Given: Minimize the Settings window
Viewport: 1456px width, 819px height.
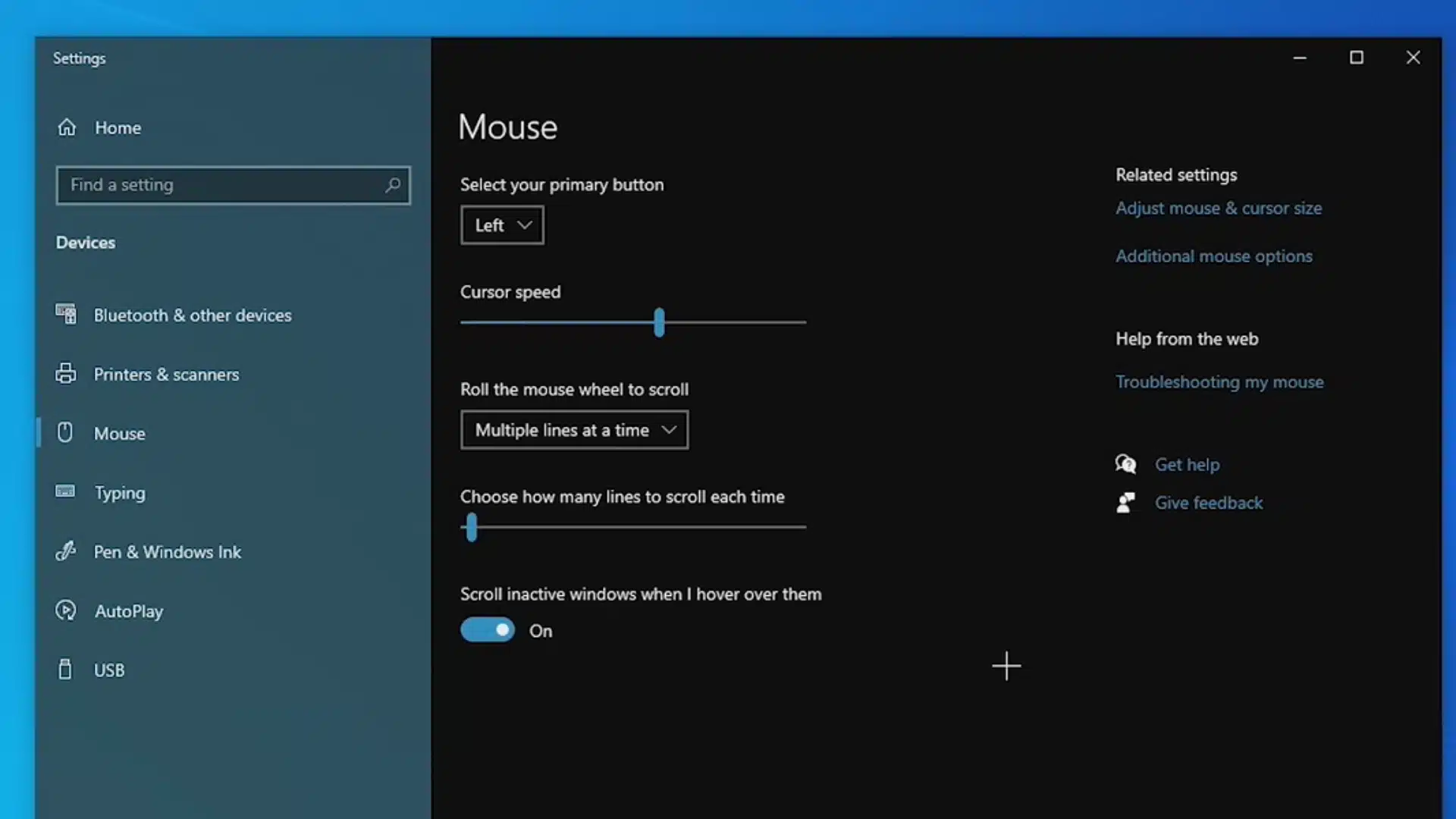Looking at the screenshot, I should point(1300,58).
